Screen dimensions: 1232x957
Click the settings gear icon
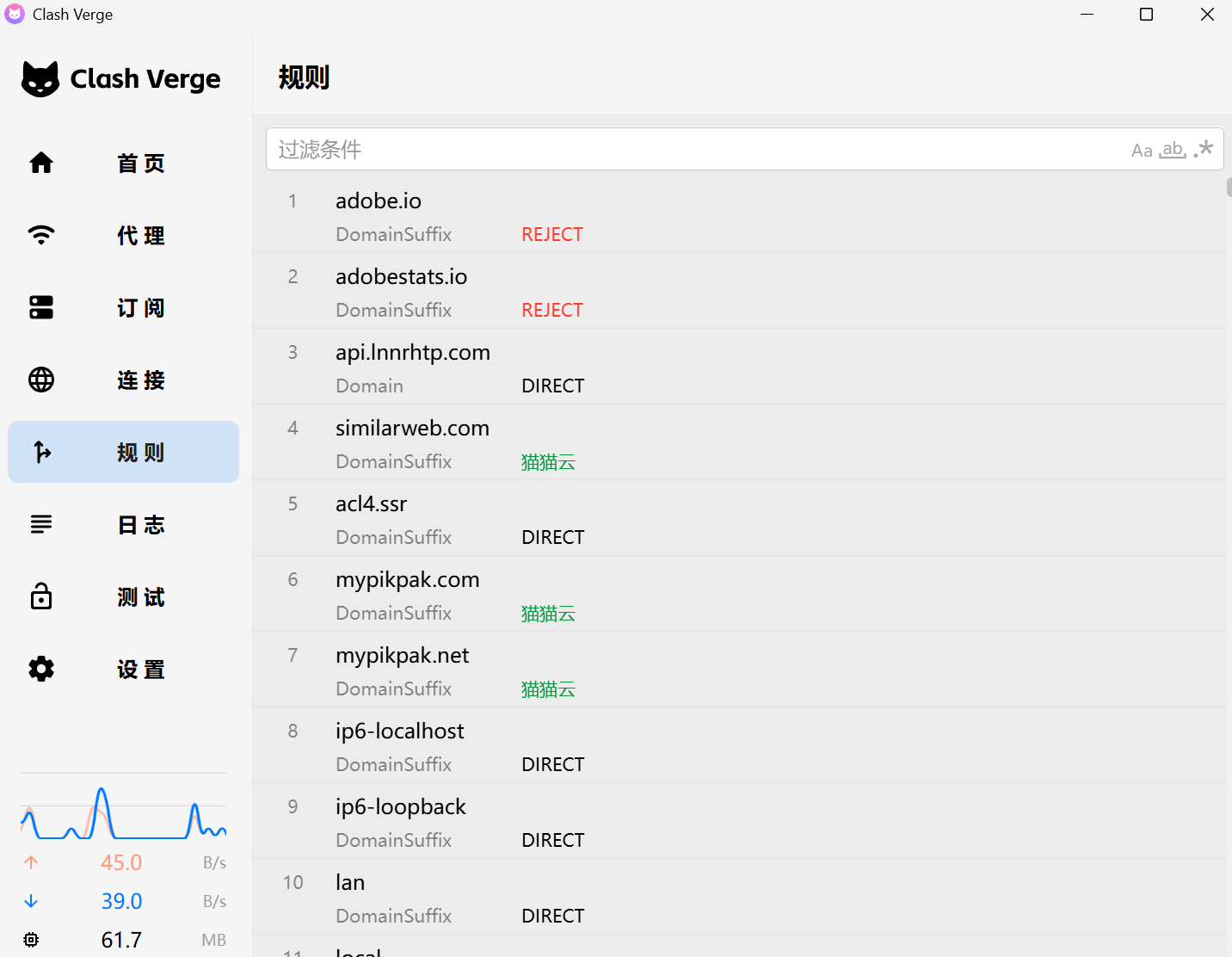click(x=41, y=669)
